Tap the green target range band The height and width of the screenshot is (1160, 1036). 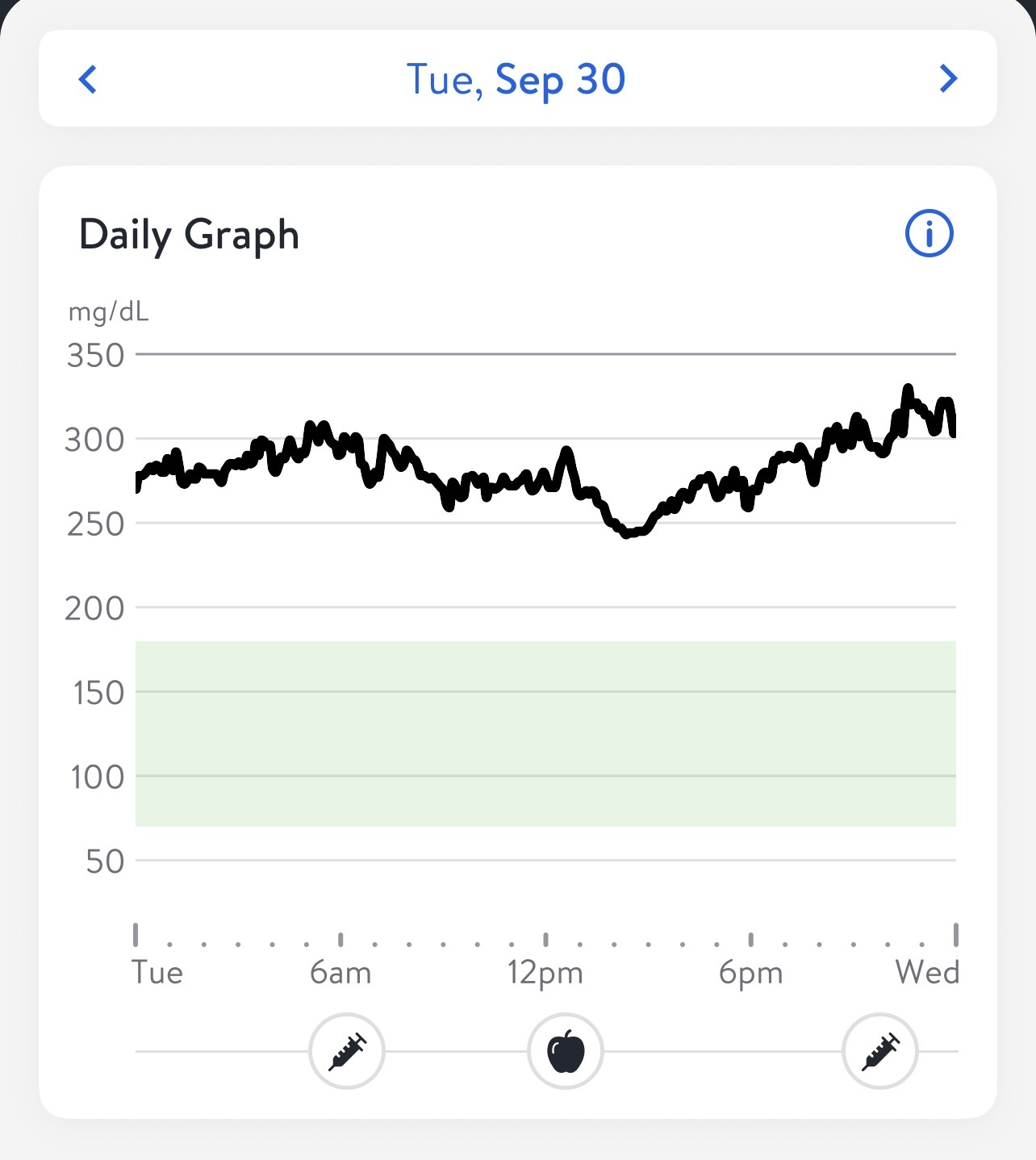(x=545, y=733)
